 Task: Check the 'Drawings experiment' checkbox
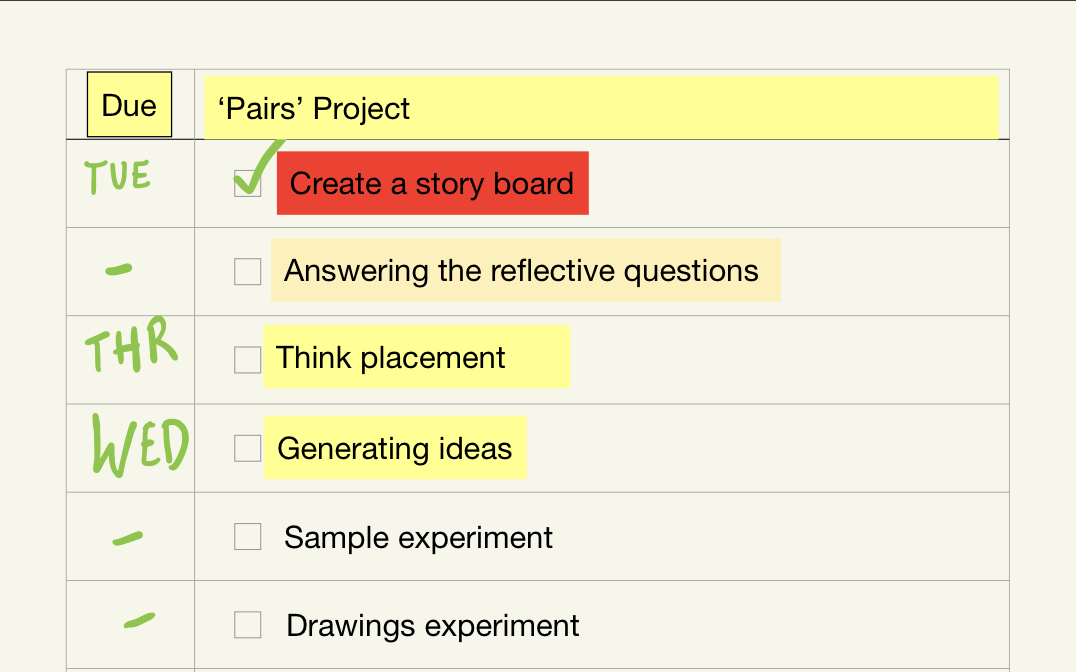(x=247, y=626)
